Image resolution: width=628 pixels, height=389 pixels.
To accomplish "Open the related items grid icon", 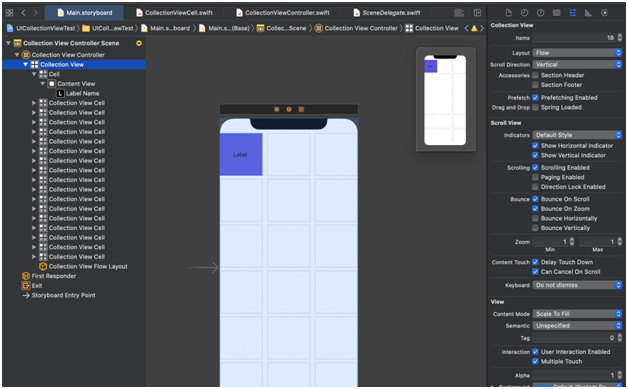I will (x=10, y=13).
